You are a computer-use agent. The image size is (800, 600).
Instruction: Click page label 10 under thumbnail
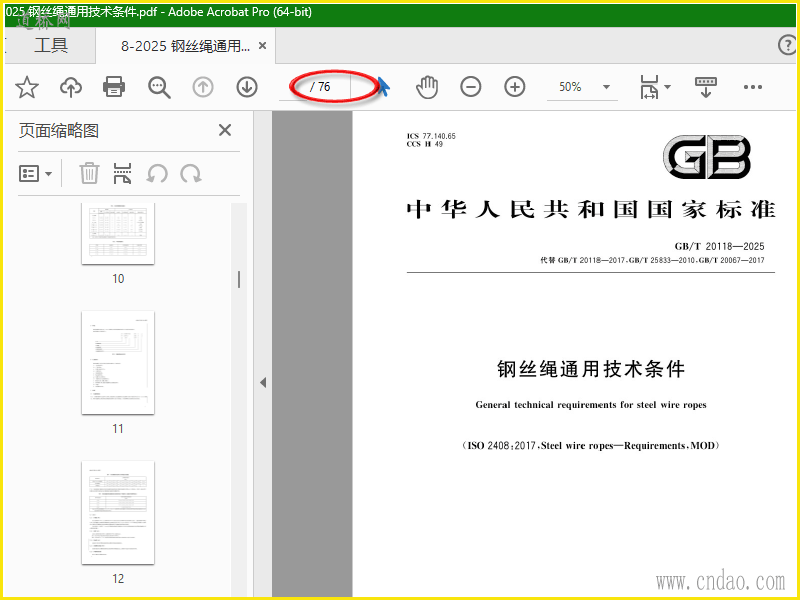point(118,279)
